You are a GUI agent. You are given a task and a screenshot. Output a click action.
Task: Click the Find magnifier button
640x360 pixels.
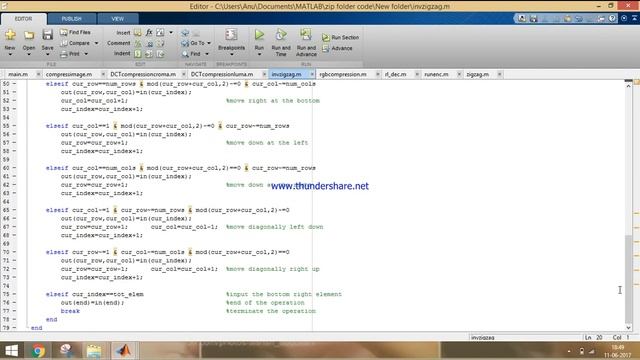191,54
